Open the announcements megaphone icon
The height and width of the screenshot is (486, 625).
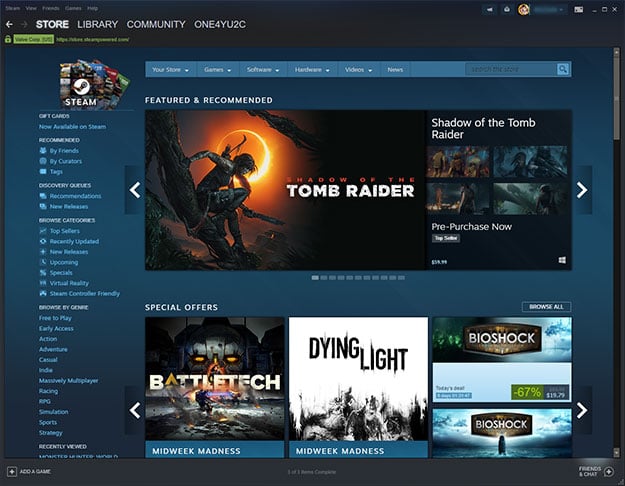[x=489, y=10]
